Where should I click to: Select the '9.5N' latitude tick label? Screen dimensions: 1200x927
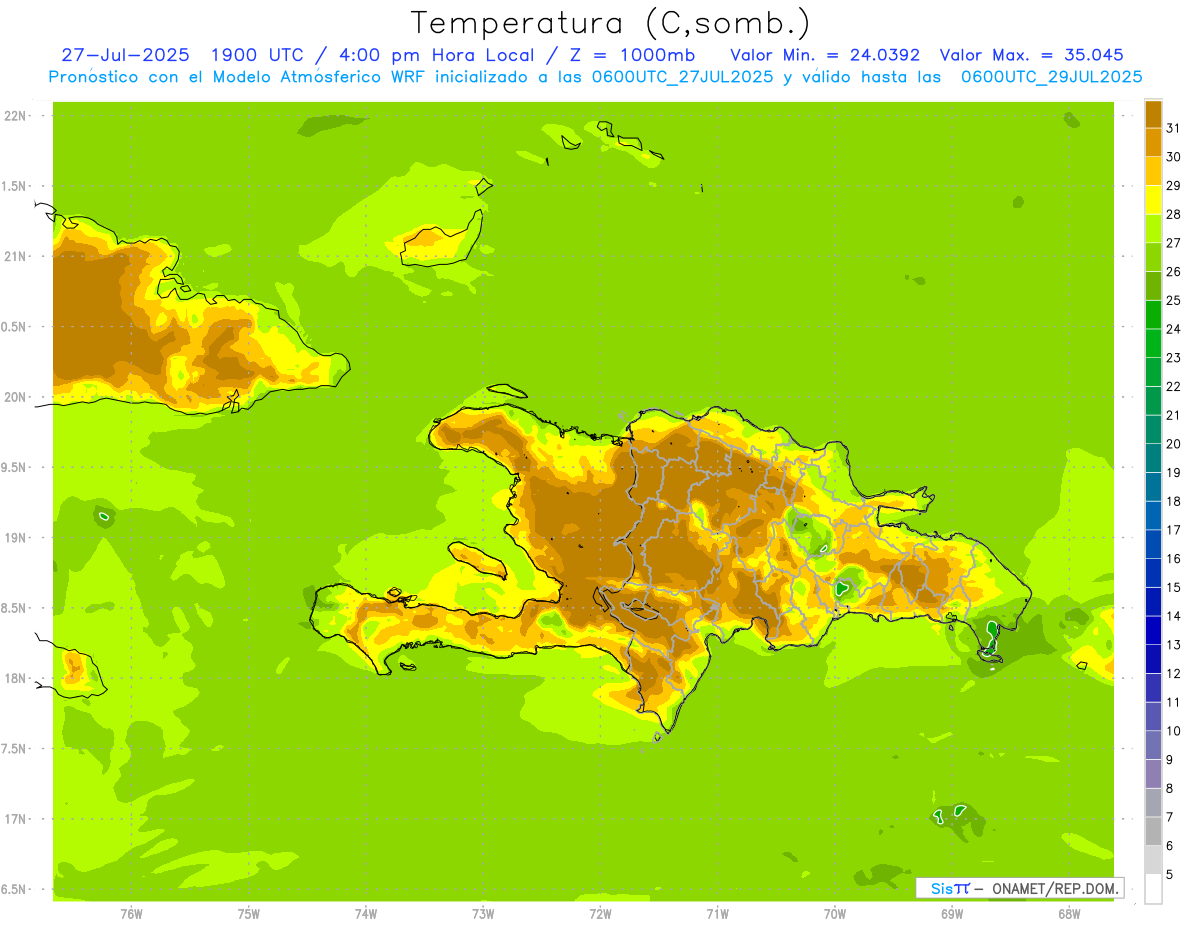click(15, 467)
